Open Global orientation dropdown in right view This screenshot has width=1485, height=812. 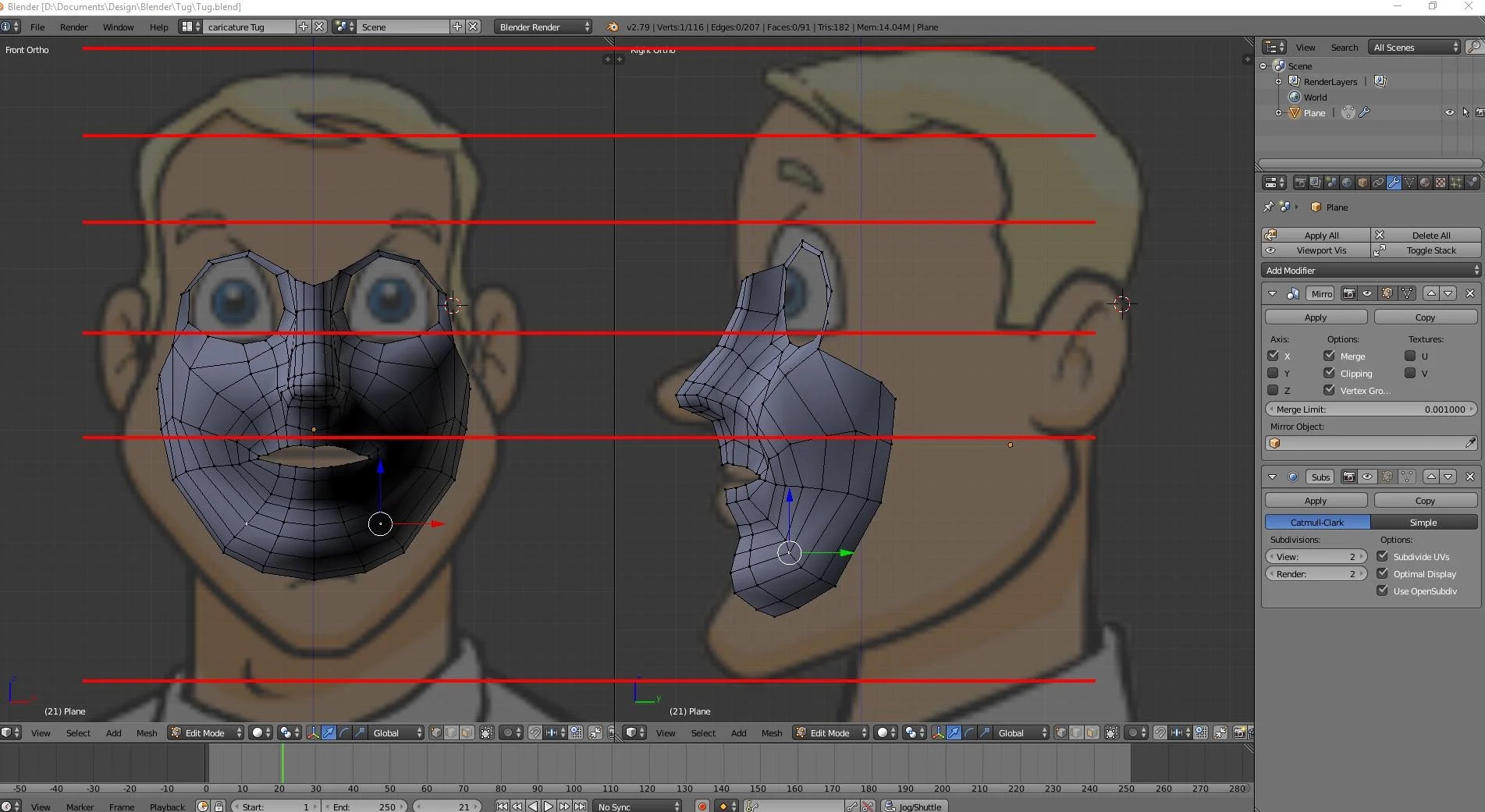[x=1020, y=732]
